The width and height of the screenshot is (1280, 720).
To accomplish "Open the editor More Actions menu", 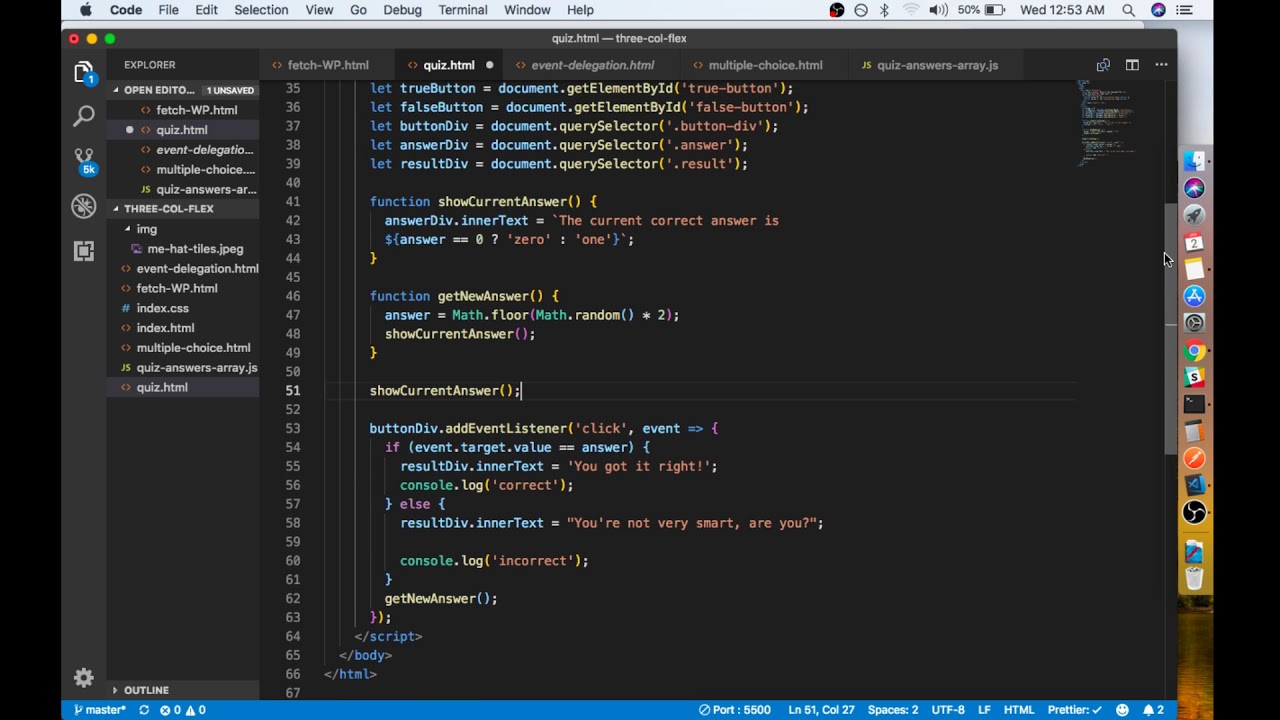I will (1161, 65).
